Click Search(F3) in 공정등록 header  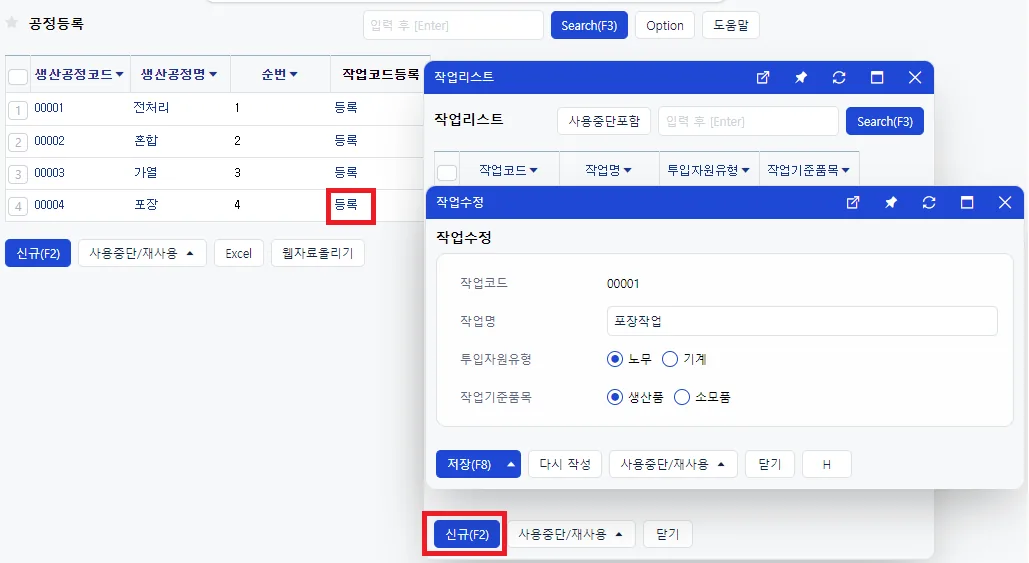pos(589,25)
